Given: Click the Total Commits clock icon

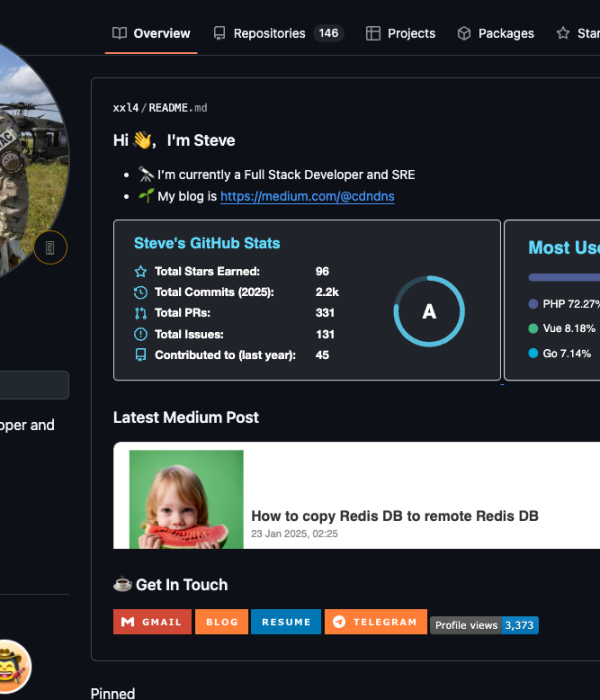Looking at the screenshot, I should pyautogui.click(x=140, y=292).
